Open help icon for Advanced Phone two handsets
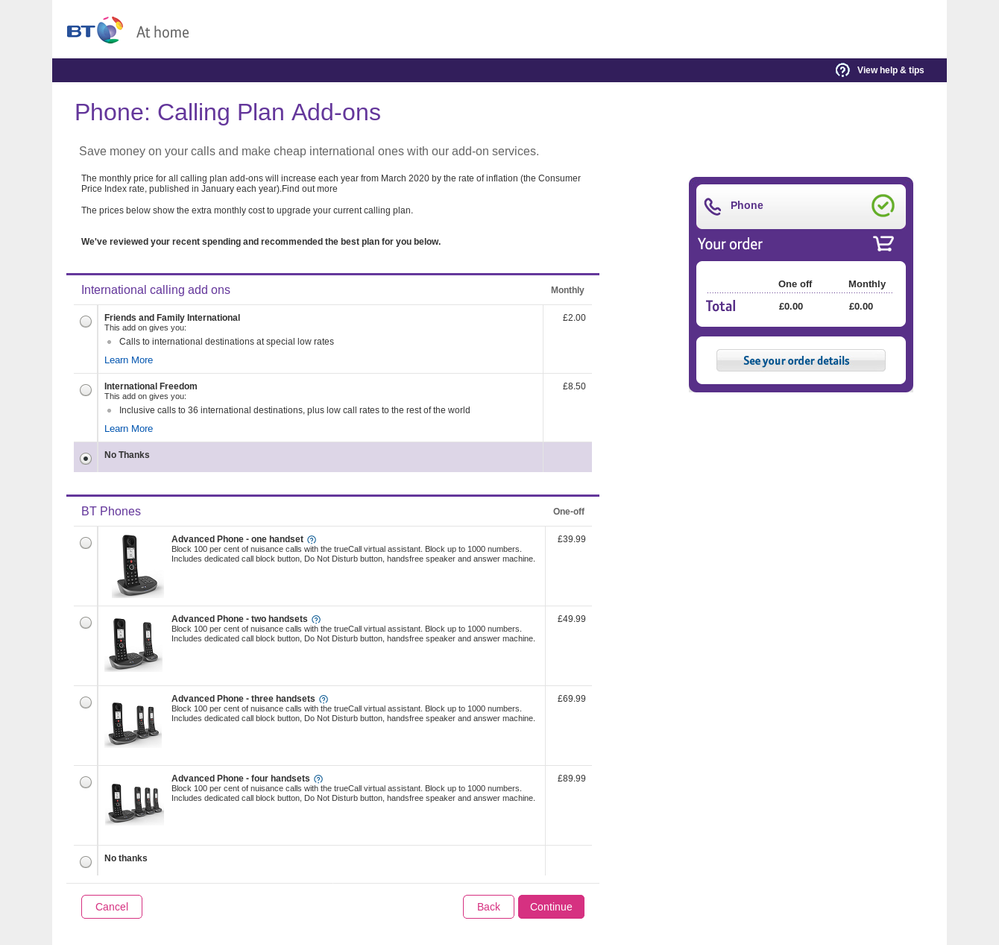 tap(316, 620)
